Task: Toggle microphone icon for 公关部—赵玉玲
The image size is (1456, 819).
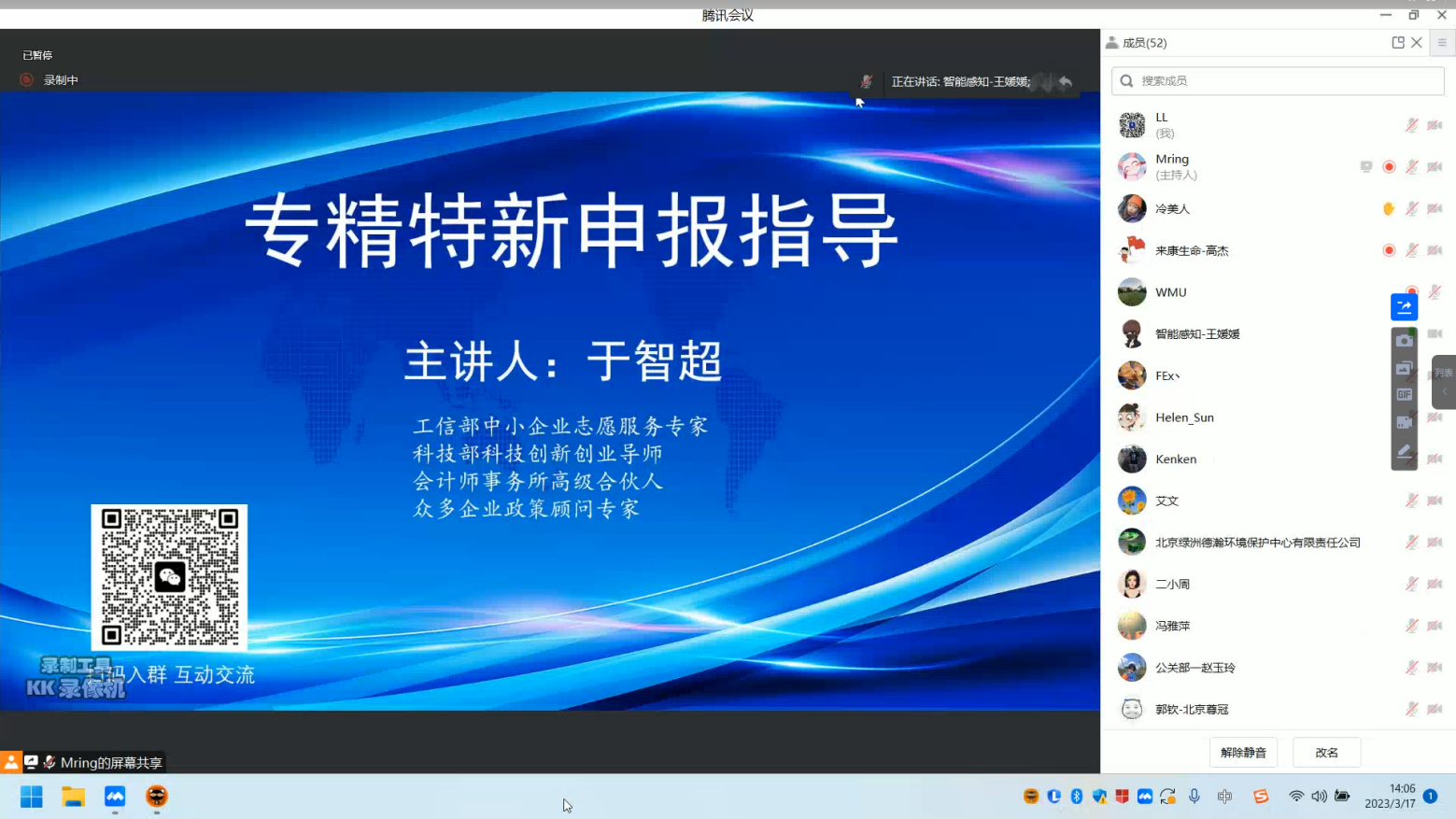Action: pyautogui.click(x=1412, y=668)
